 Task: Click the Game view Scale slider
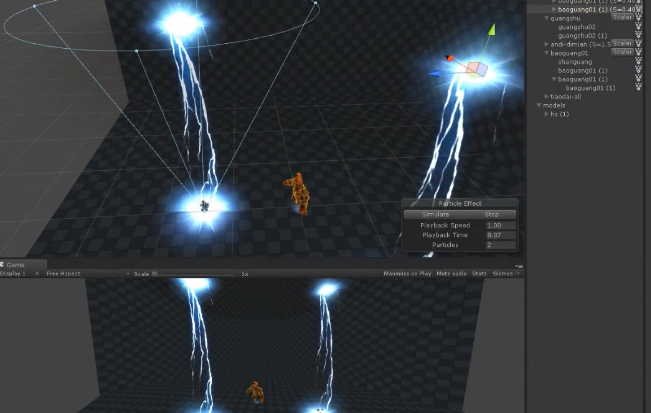194,274
